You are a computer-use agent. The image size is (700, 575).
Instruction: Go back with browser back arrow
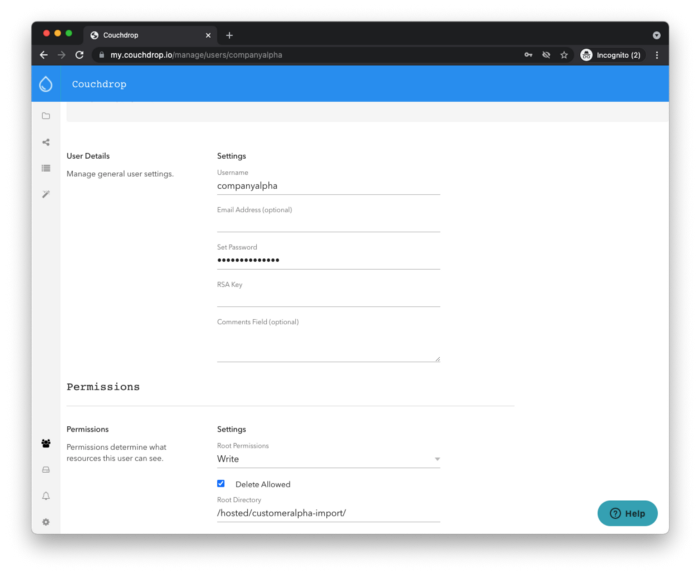[44, 55]
